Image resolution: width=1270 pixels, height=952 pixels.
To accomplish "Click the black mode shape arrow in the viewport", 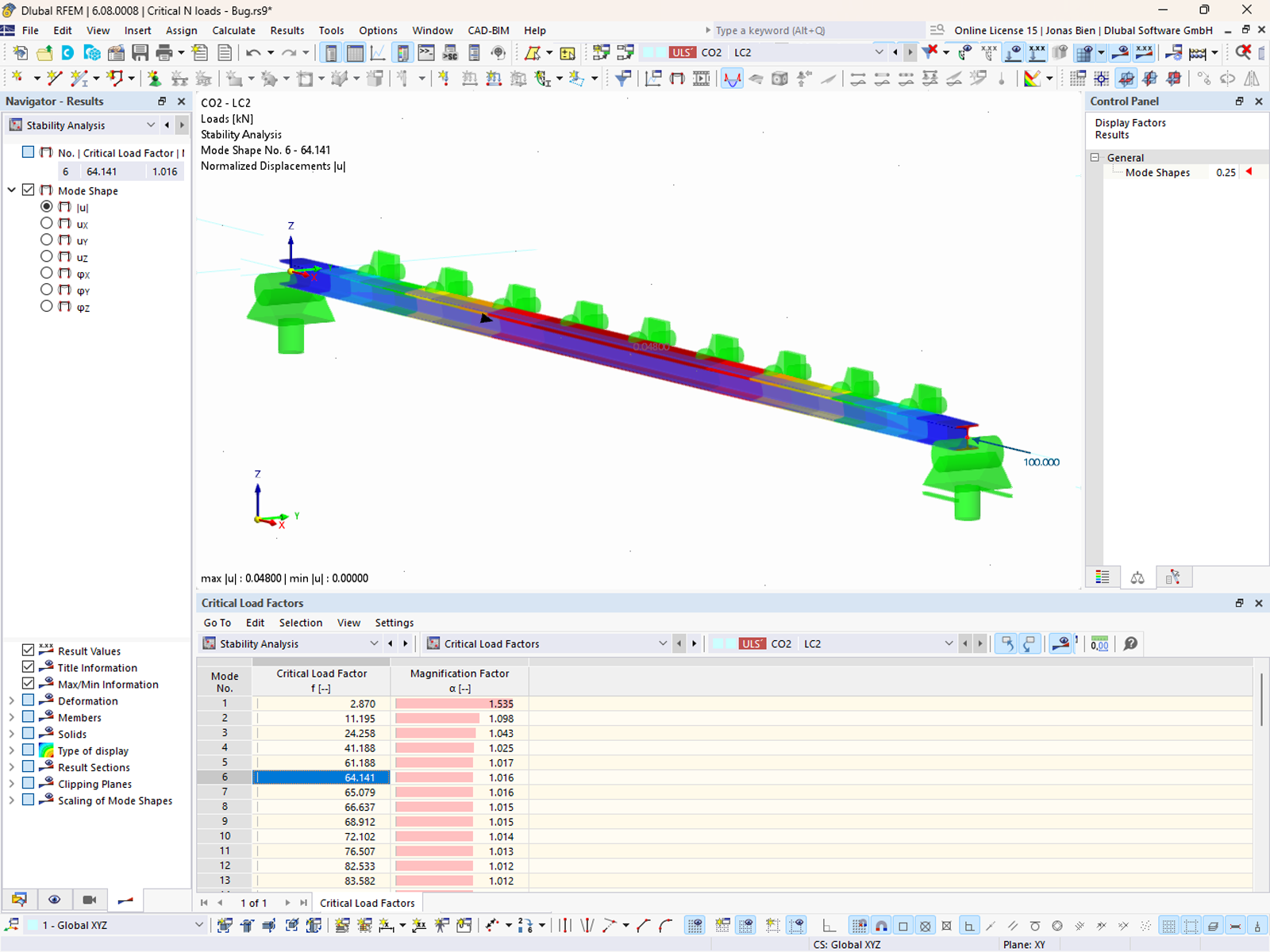I will tap(486, 317).
